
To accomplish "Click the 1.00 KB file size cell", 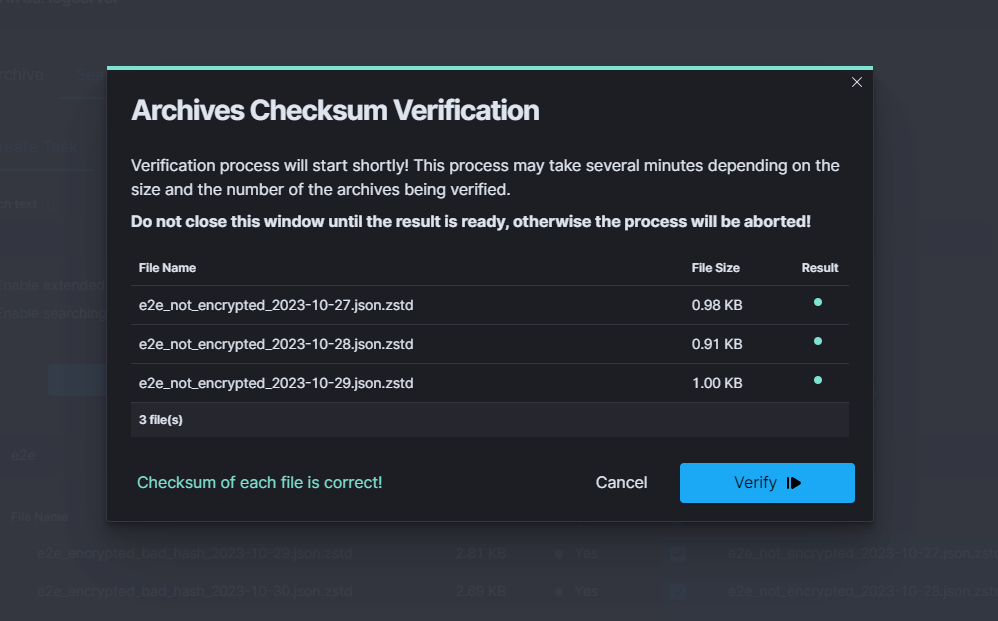I will 716,383.
